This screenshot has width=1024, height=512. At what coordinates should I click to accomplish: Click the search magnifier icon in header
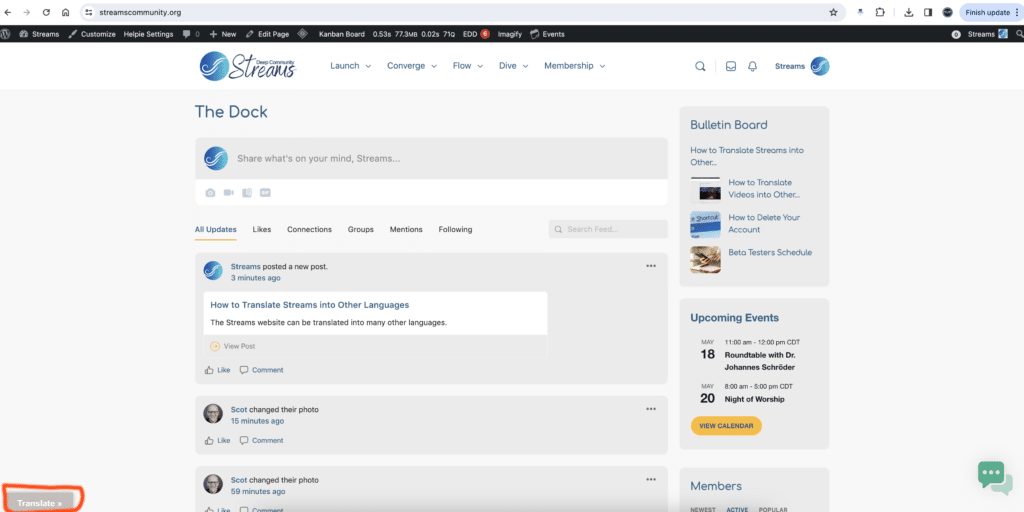tap(700, 66)
